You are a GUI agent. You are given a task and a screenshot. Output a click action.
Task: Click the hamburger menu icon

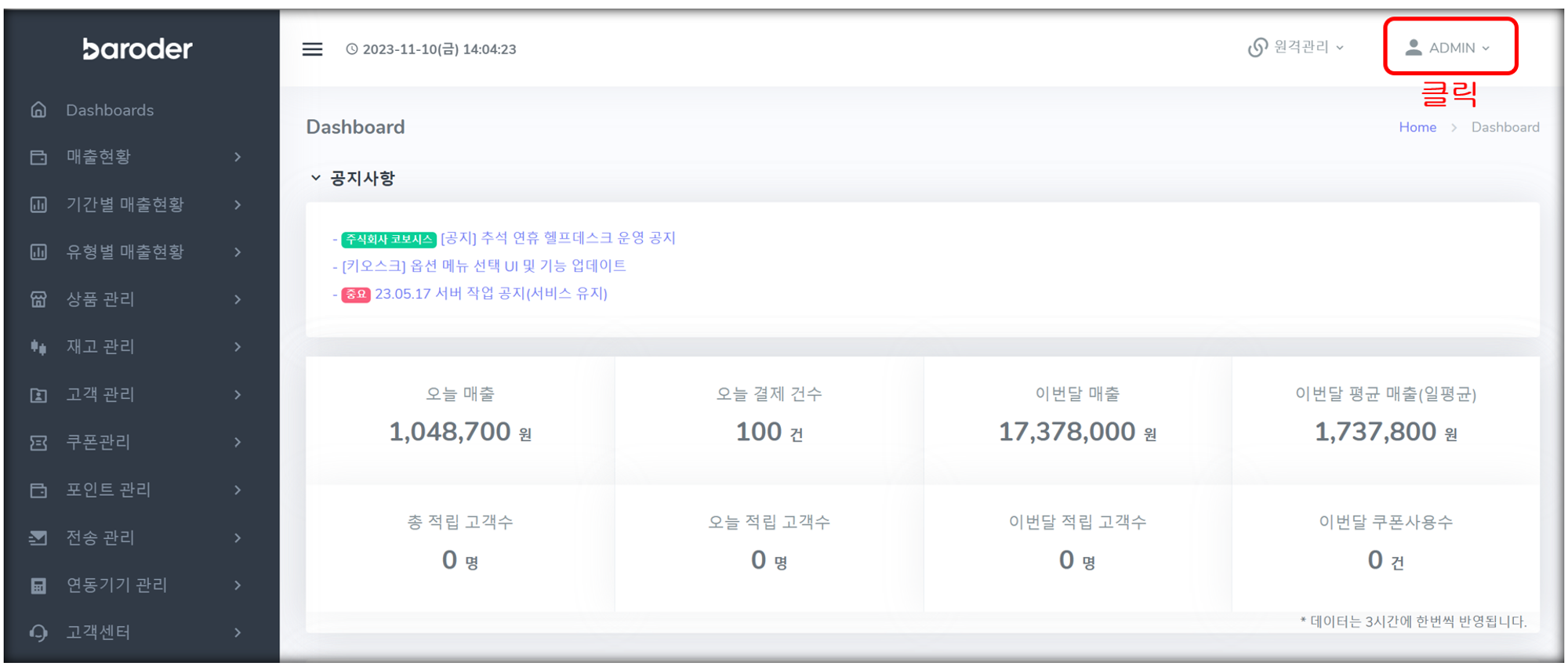(312, 49)
